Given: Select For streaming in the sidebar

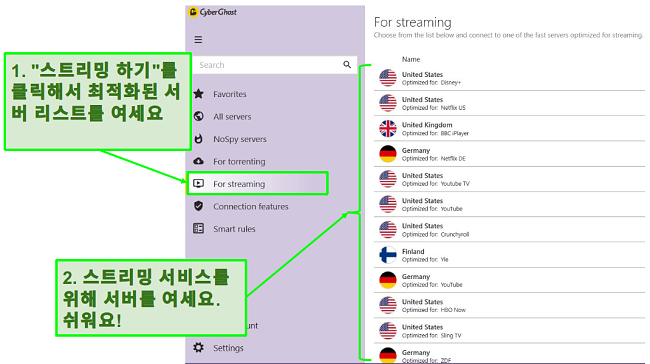Looking at the screenshot, I should [x=239, y=184].
